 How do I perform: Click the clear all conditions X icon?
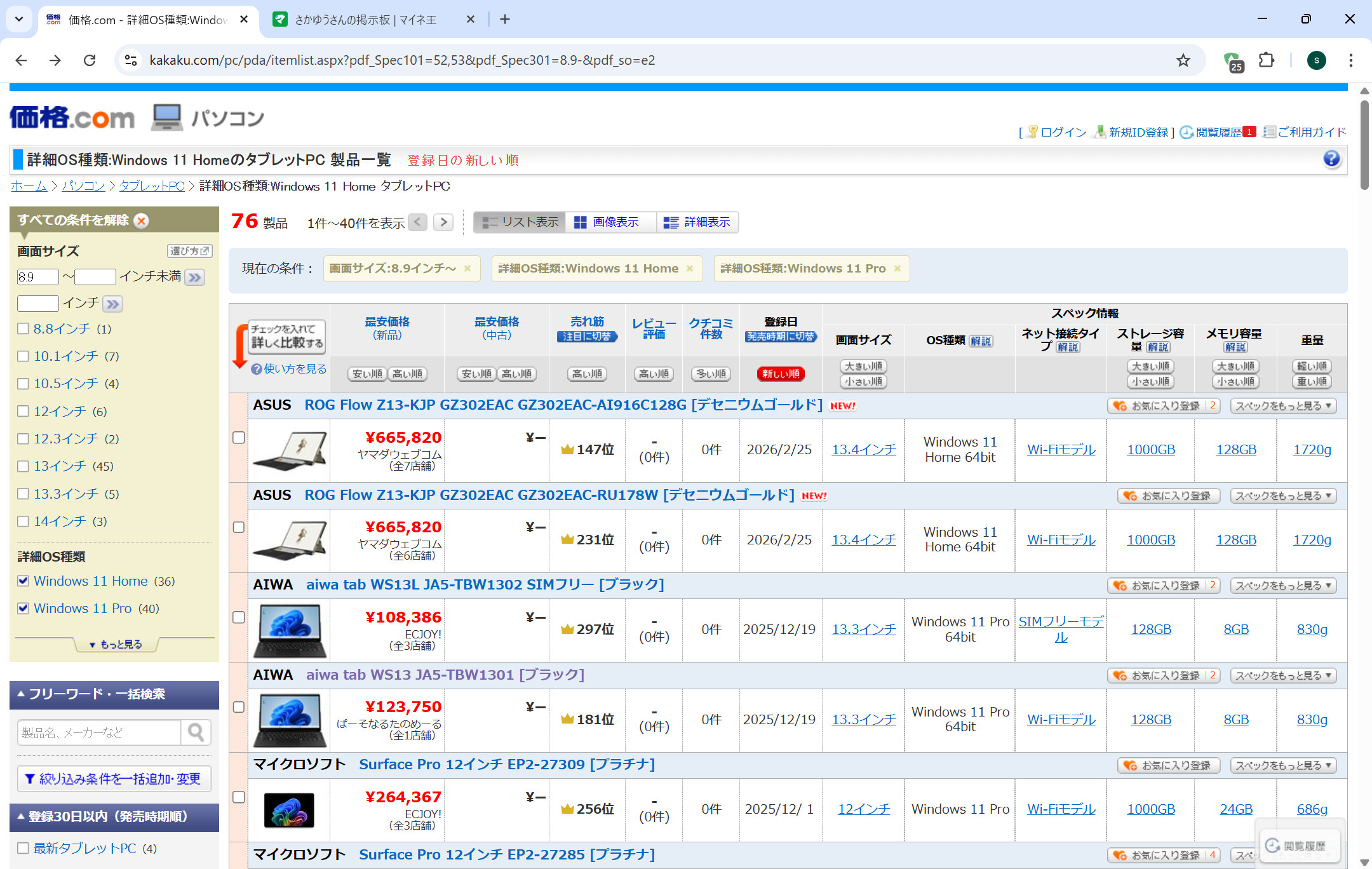click(142, 220)
